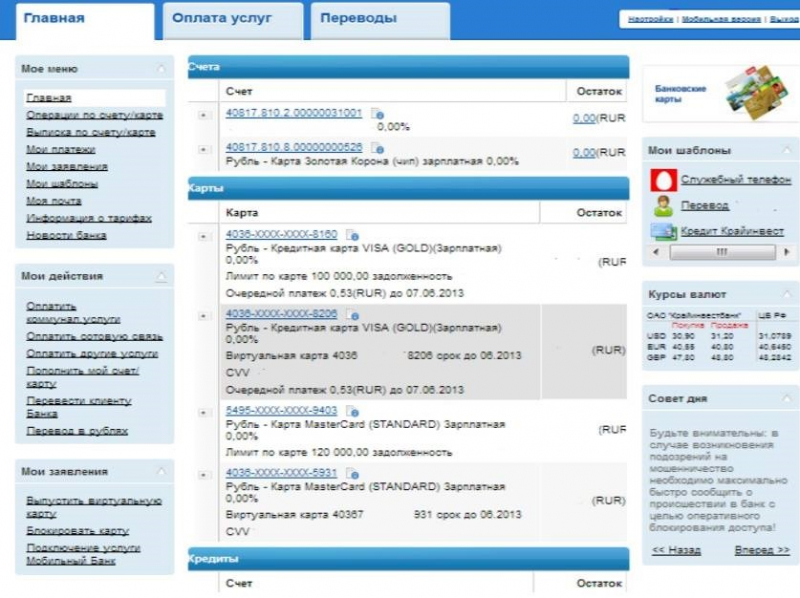Image resolution: width=800 pixels, height=598 pixels.
Task: Switch to the Оплата услуг tab
Action: 233,21
